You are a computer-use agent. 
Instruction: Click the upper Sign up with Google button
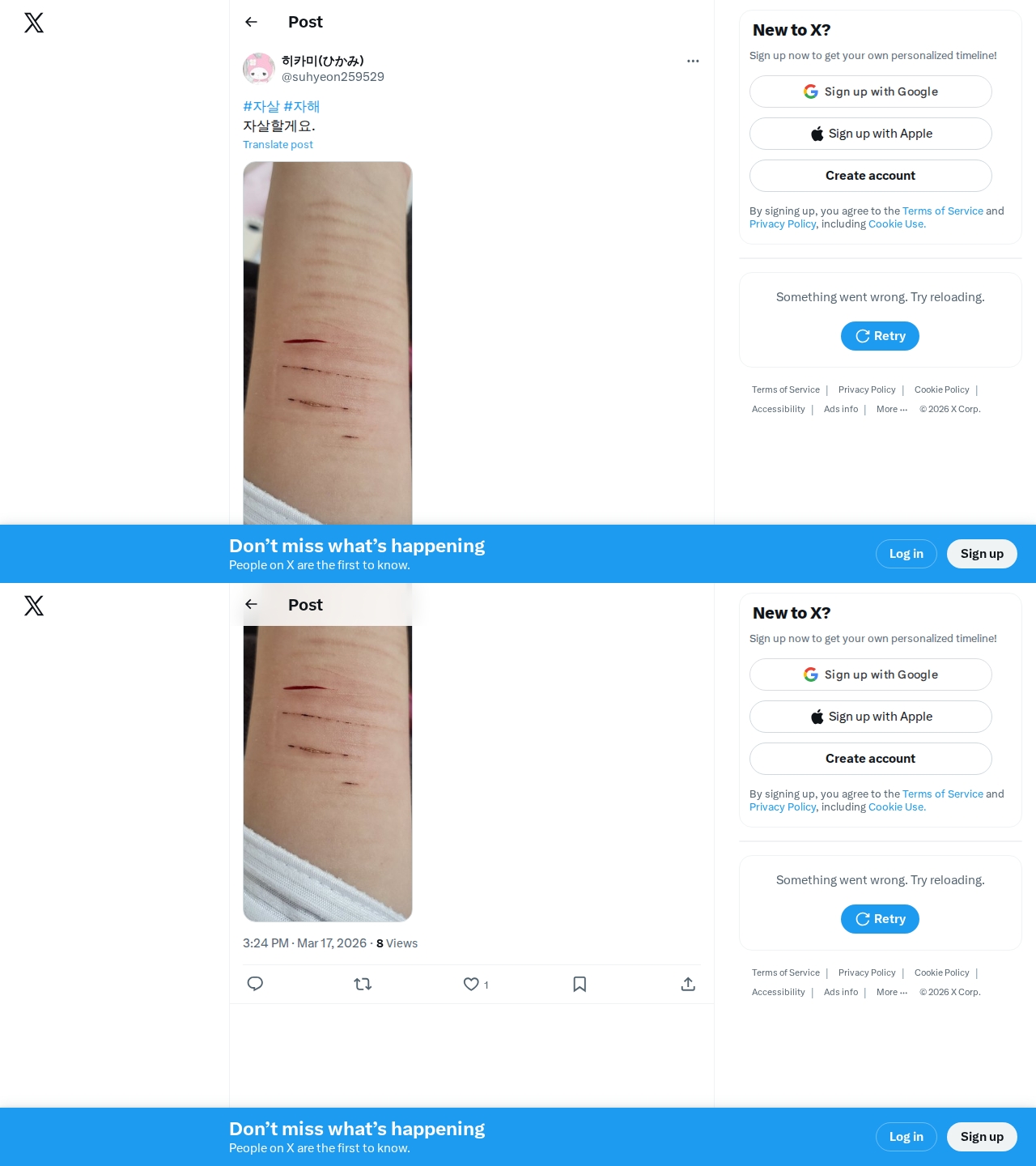pyautogui.click(x=871, y=91)
